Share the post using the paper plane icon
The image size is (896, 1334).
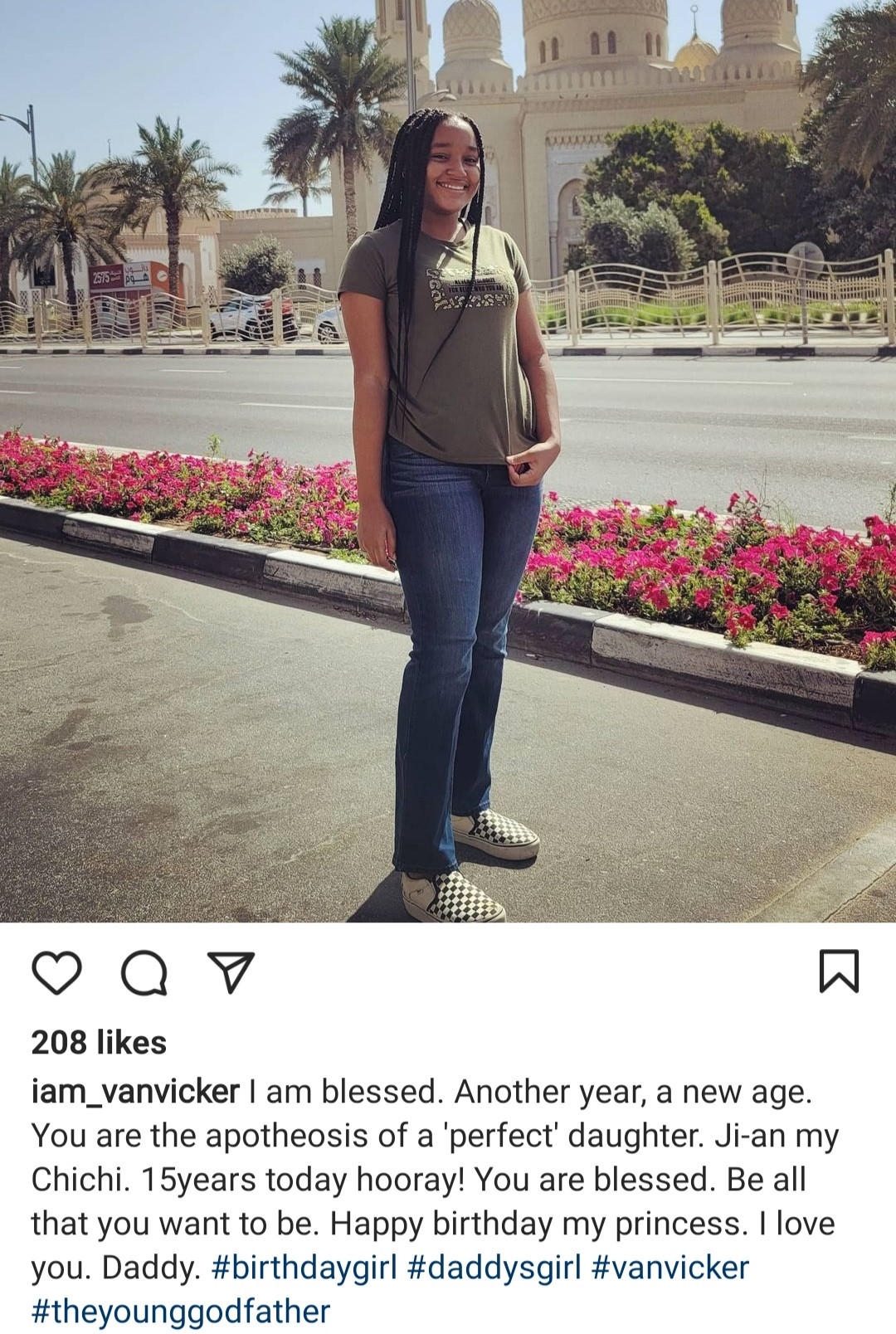pos(231,972)
